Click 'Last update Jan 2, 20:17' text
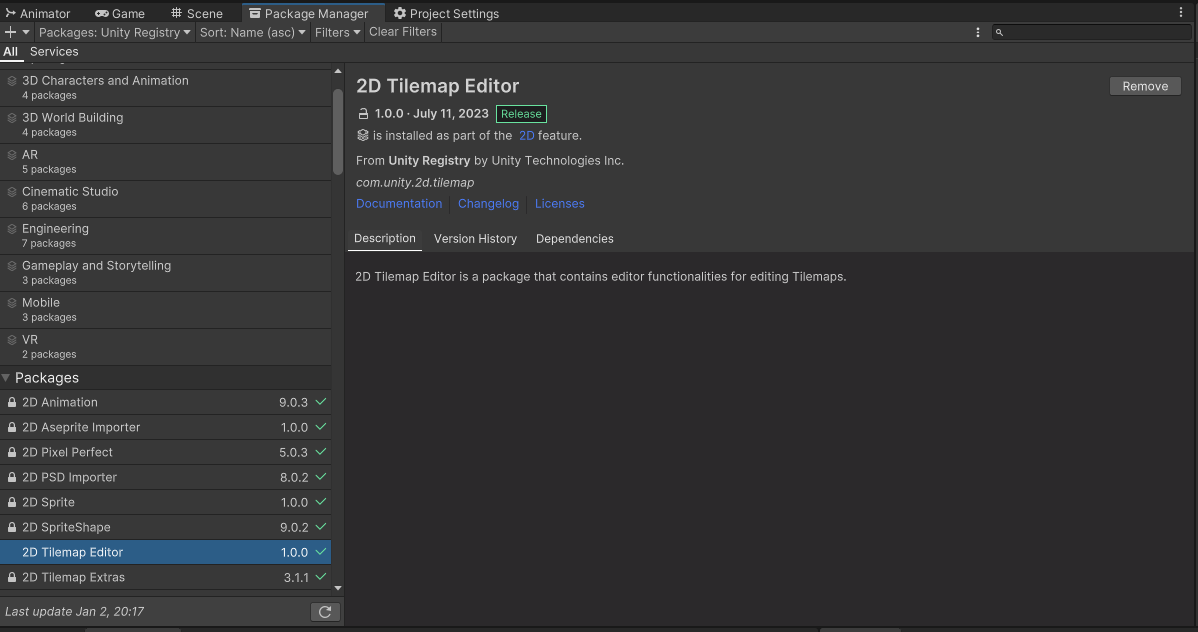Image resolution: width=1198 pixels, height=632 pixels. (74, 611)
